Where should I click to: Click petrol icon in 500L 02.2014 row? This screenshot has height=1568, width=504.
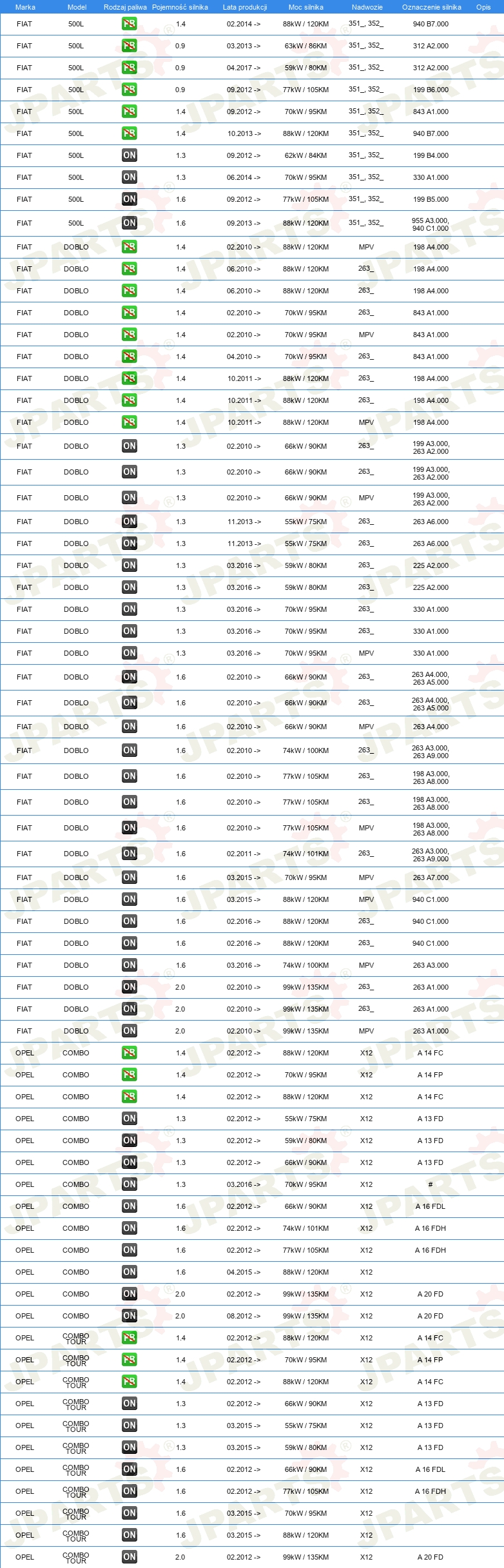coord(129,24)
